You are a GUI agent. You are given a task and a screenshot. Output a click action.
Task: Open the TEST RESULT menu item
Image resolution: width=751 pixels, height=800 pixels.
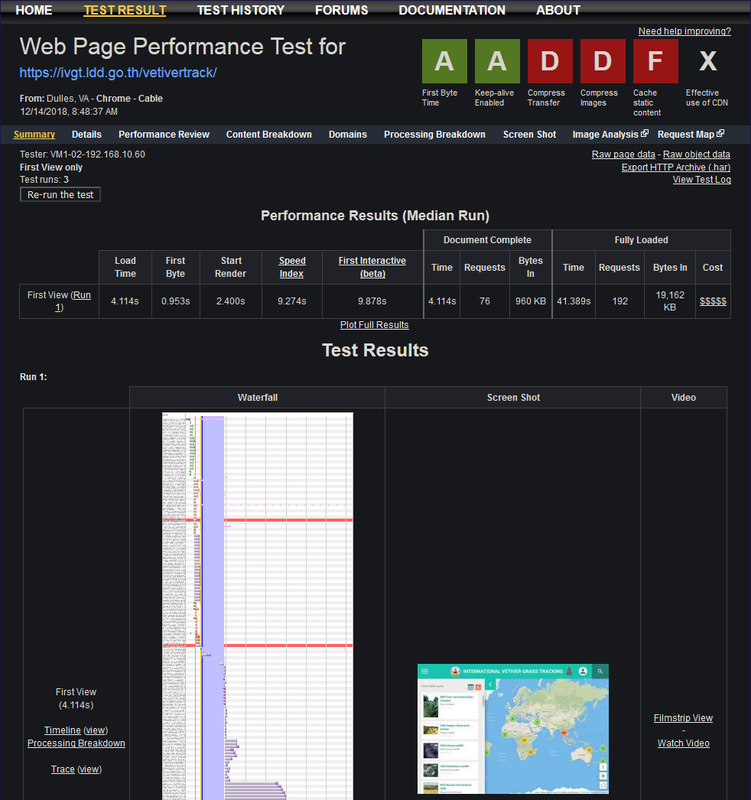coord(125,10)
